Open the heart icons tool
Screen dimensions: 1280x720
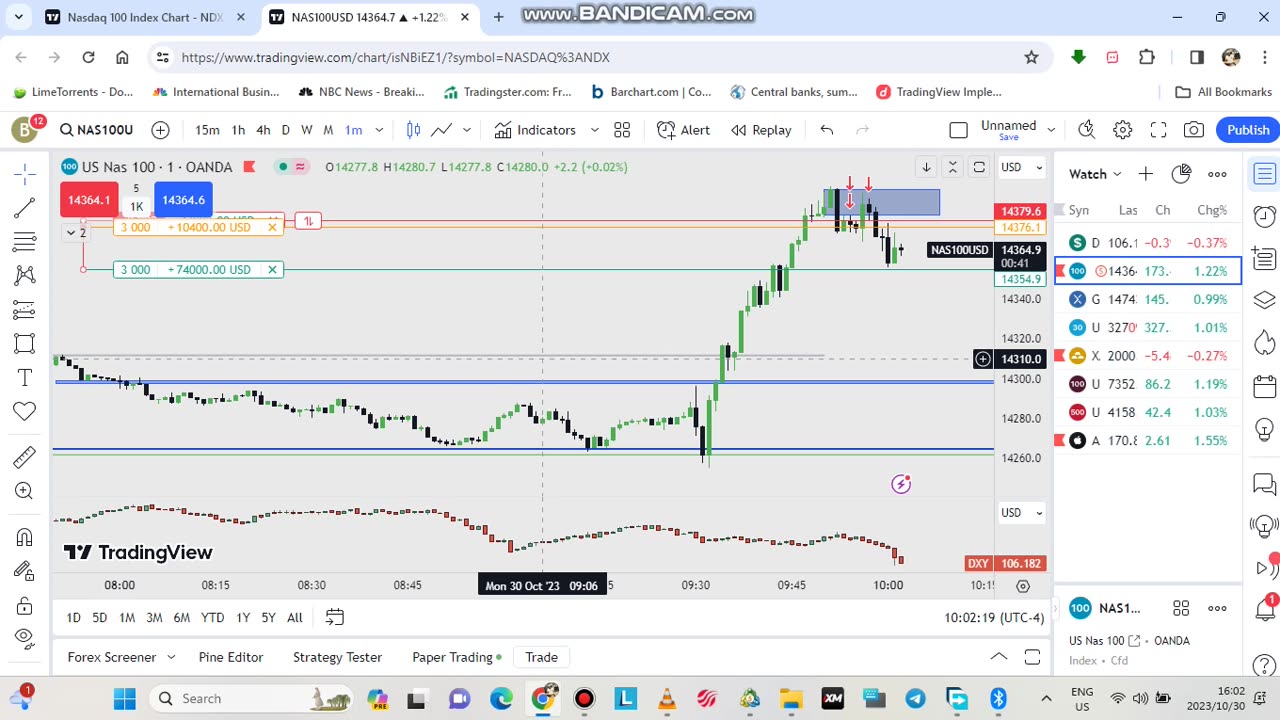point(25,411)
